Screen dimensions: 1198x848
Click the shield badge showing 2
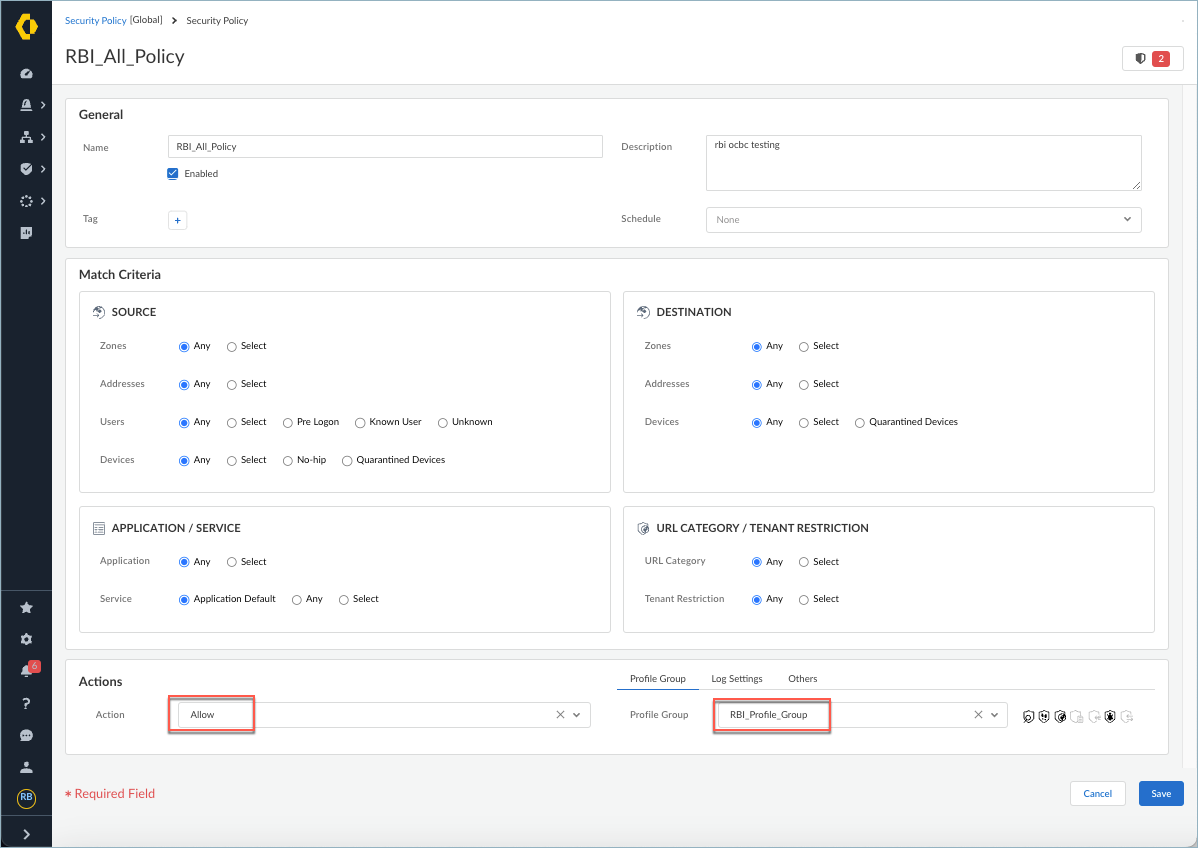click(x=1152, y=59)
